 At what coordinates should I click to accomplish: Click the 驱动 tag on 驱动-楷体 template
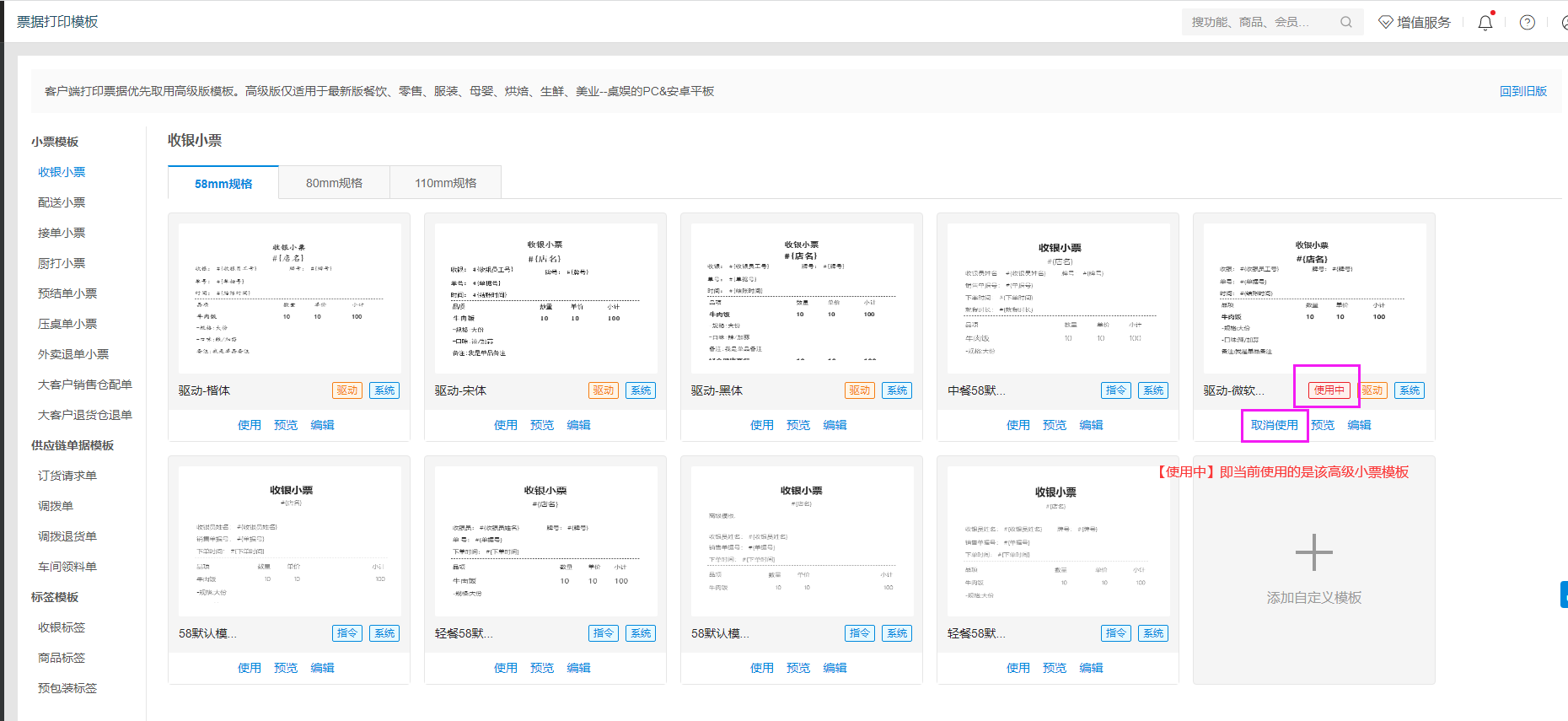click(347, 390)
